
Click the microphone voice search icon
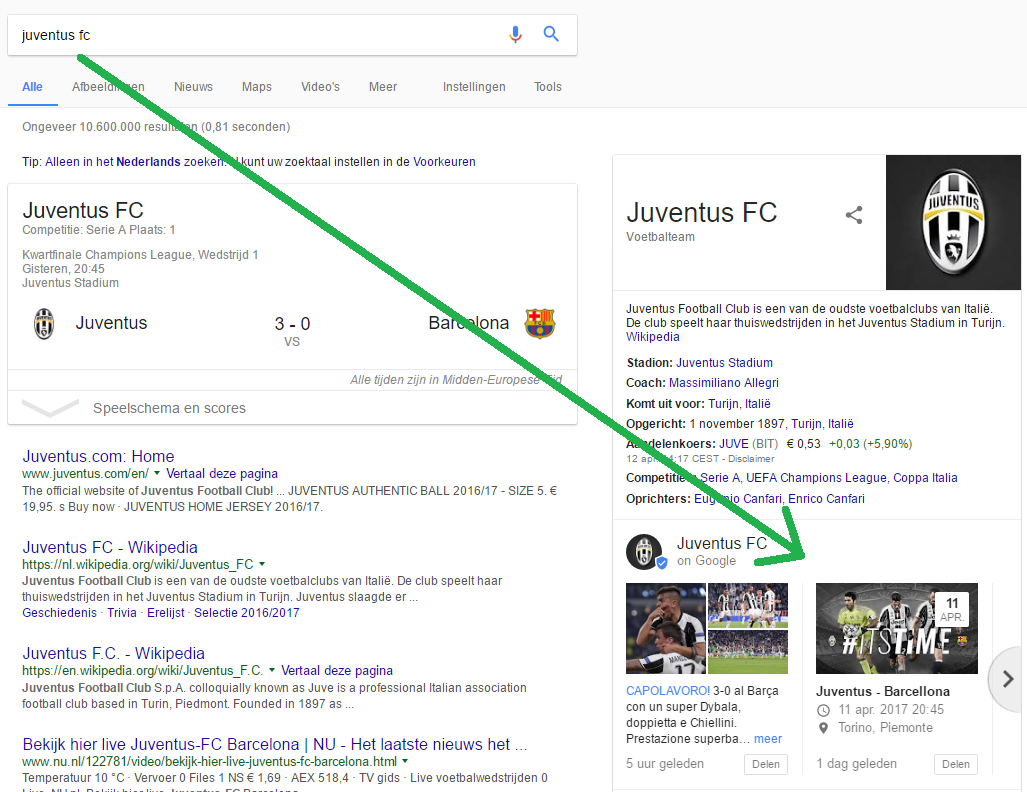(x=515, y=33)
